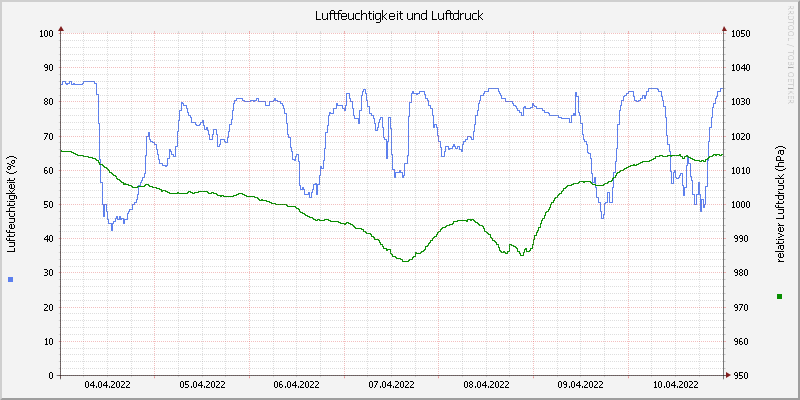Screen dimensions: 800x400
Task: Click the date label 10.04.2022
Action: coord(675,385)
